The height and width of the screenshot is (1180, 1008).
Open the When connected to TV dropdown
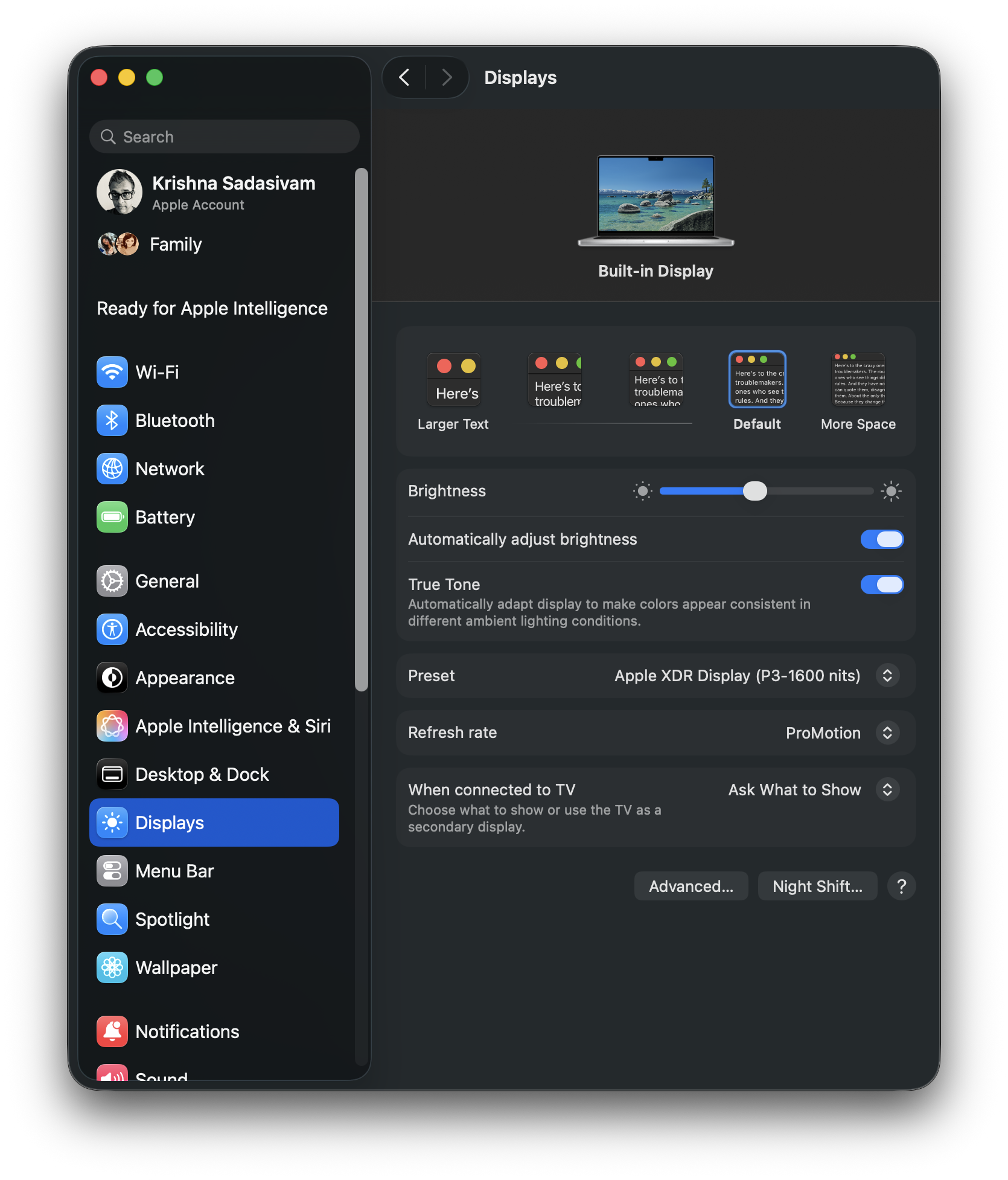[x=887, y=790]
